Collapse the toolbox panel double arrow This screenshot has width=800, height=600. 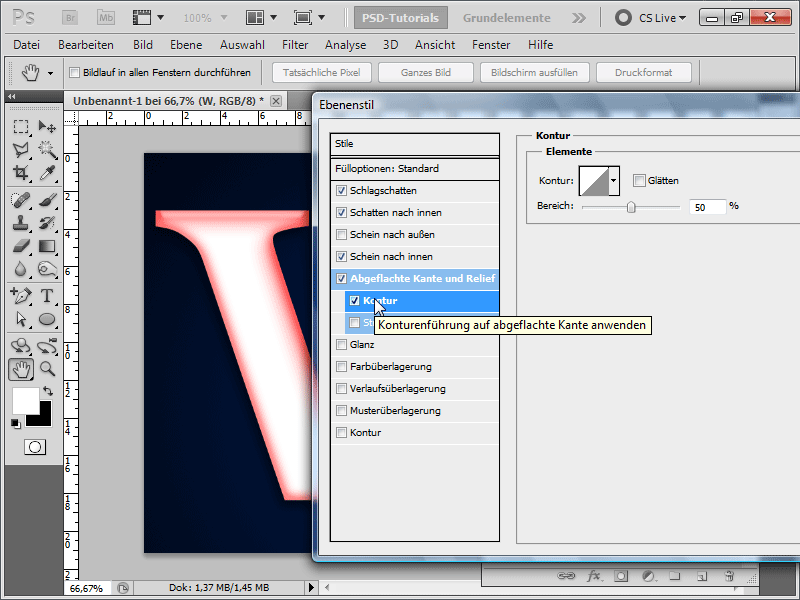(x=12, y=96)
